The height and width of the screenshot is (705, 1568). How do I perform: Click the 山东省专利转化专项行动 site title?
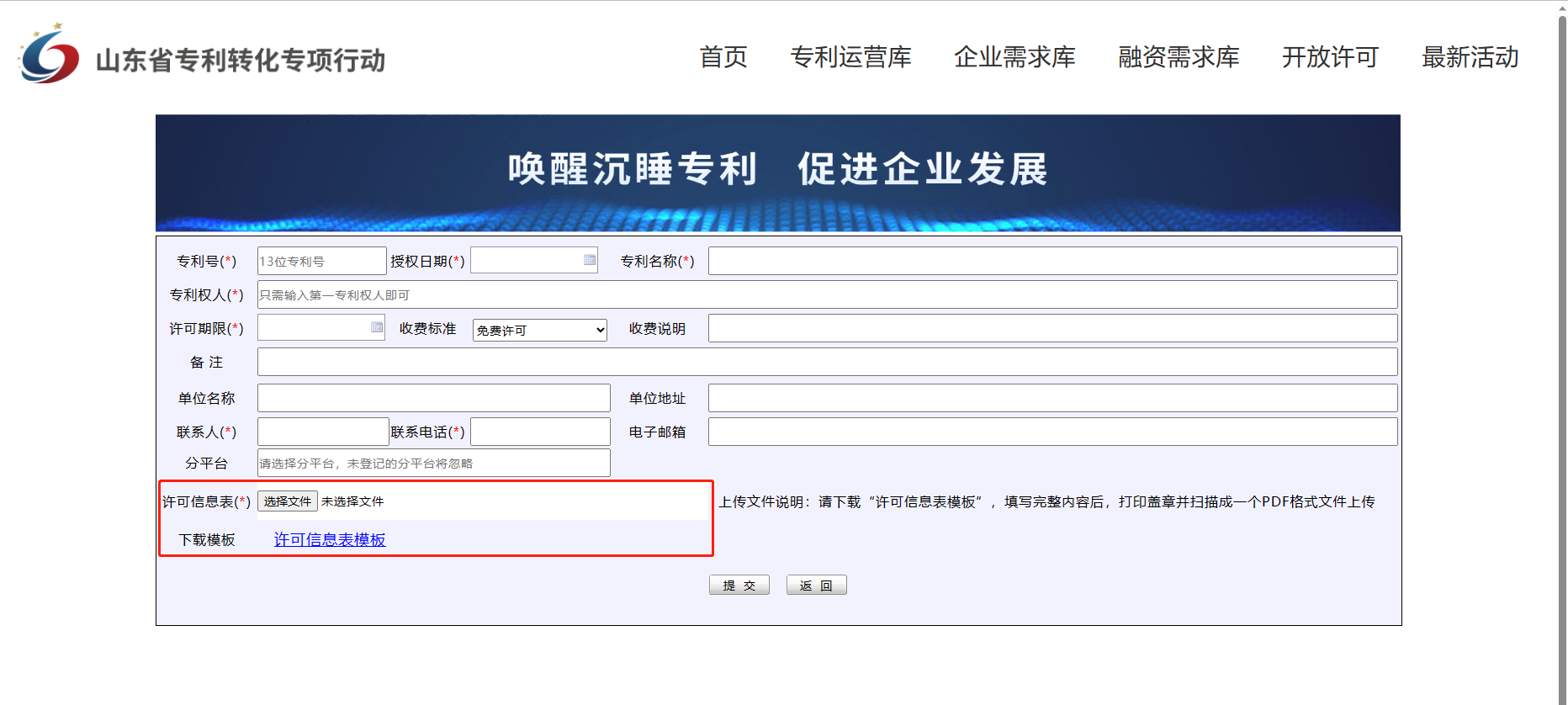pos(241,61)
